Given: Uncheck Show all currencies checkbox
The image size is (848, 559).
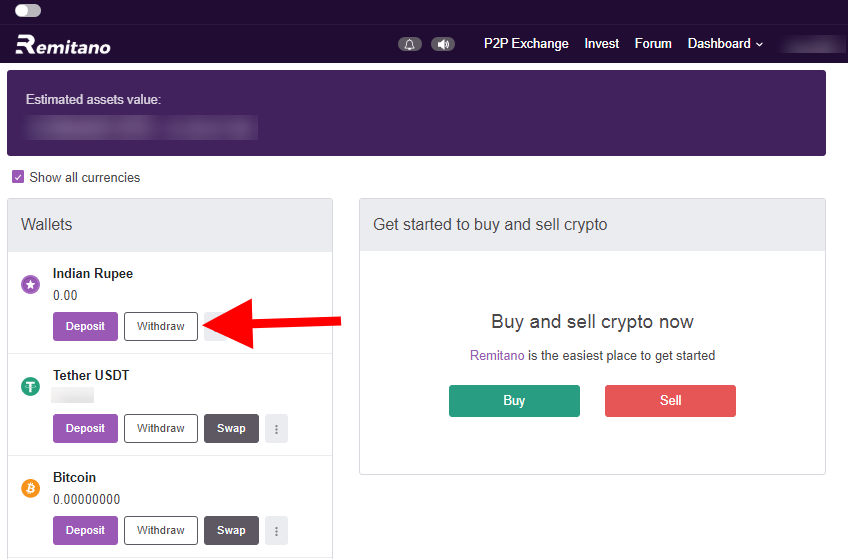Looking at the screenshot, I should click(18, 177).
